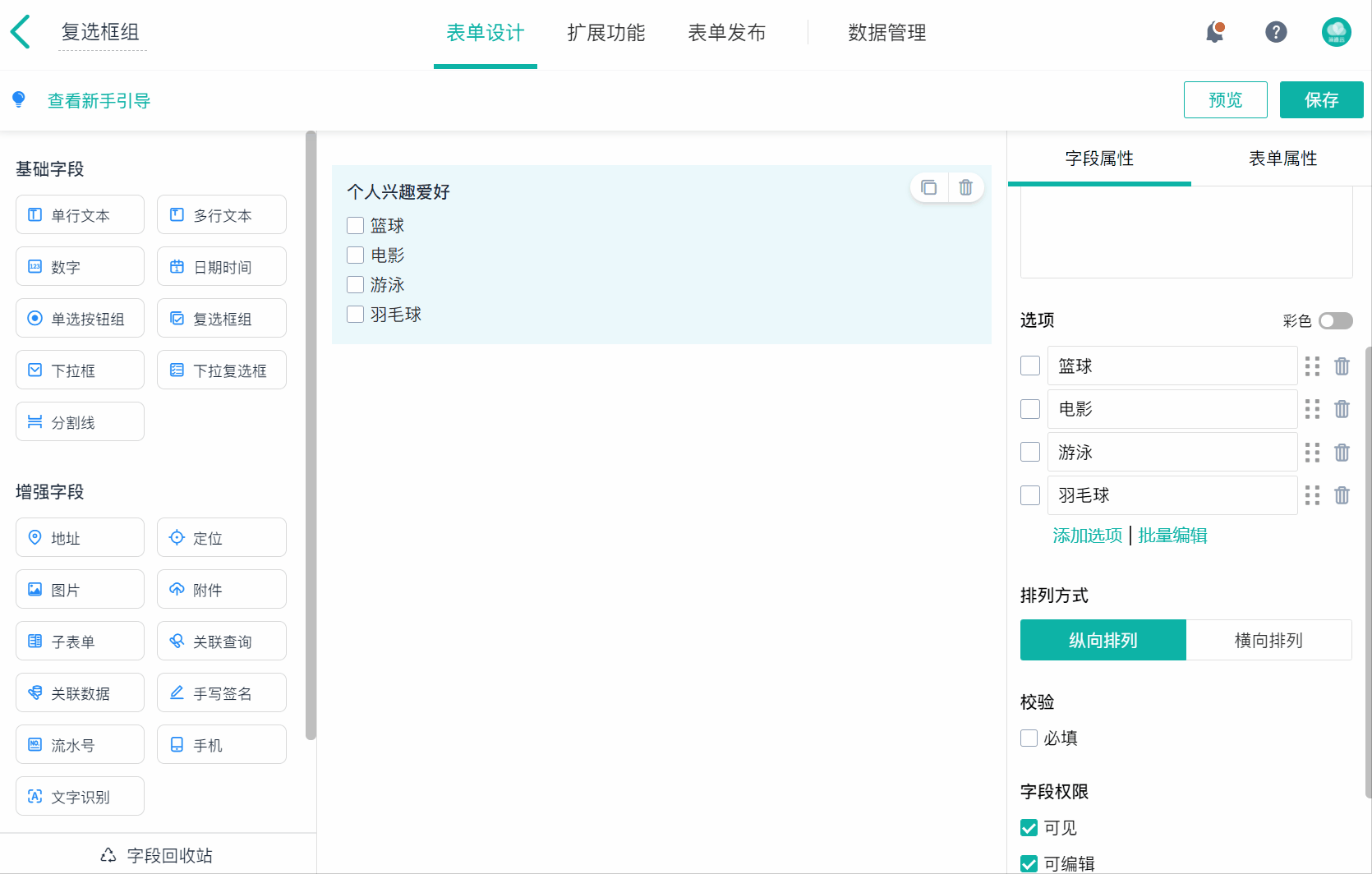
Task: Open the 字段回收站 recycle bin
Action: 157,855
